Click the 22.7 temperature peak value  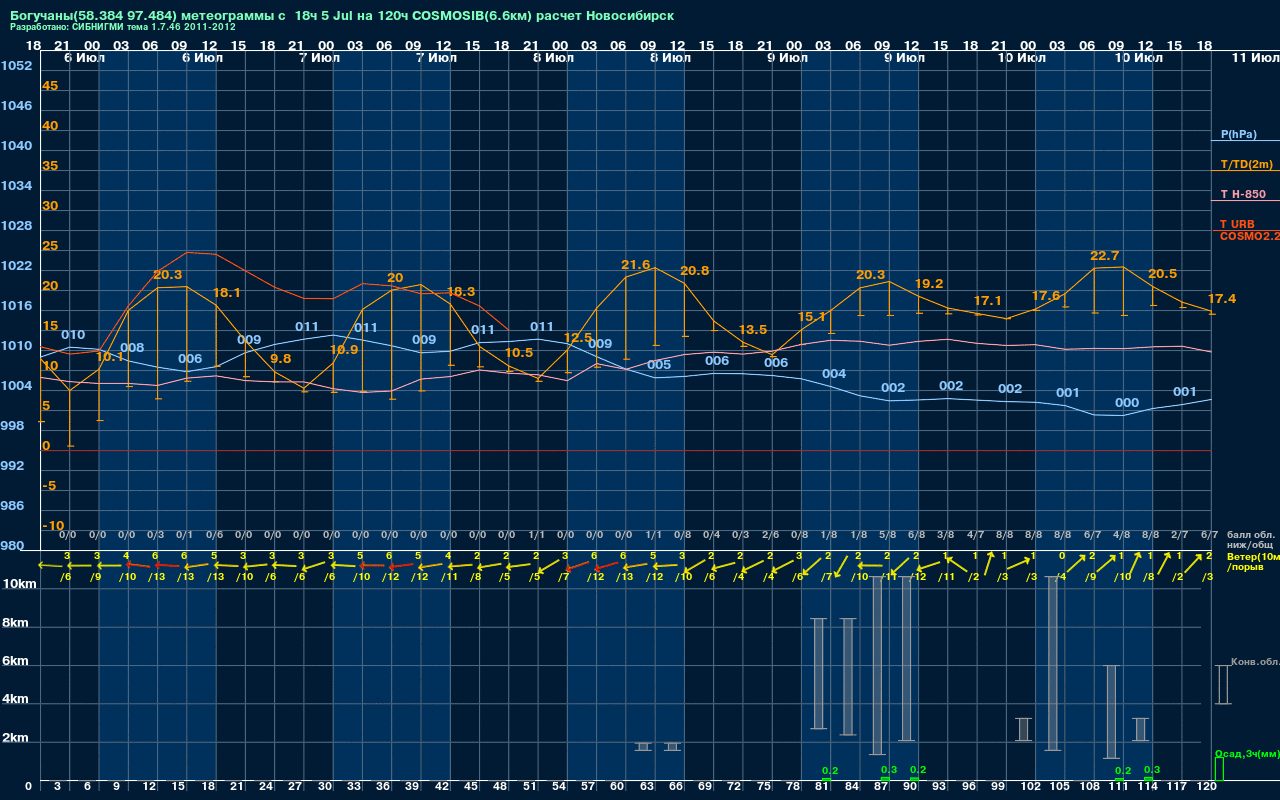coord(1105,256)
